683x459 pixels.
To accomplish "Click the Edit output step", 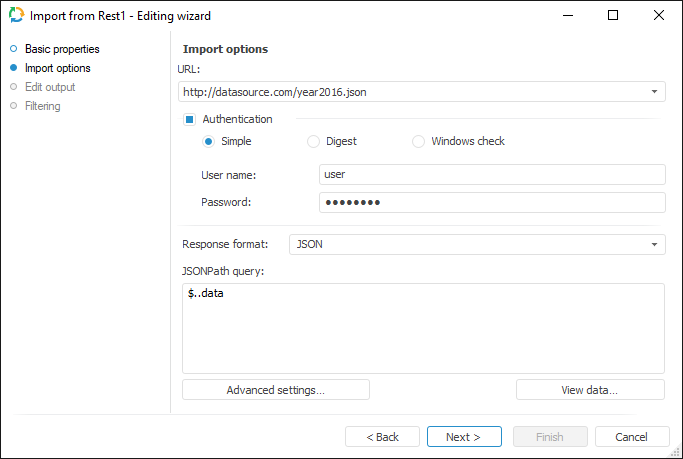I will coord(49,87).
